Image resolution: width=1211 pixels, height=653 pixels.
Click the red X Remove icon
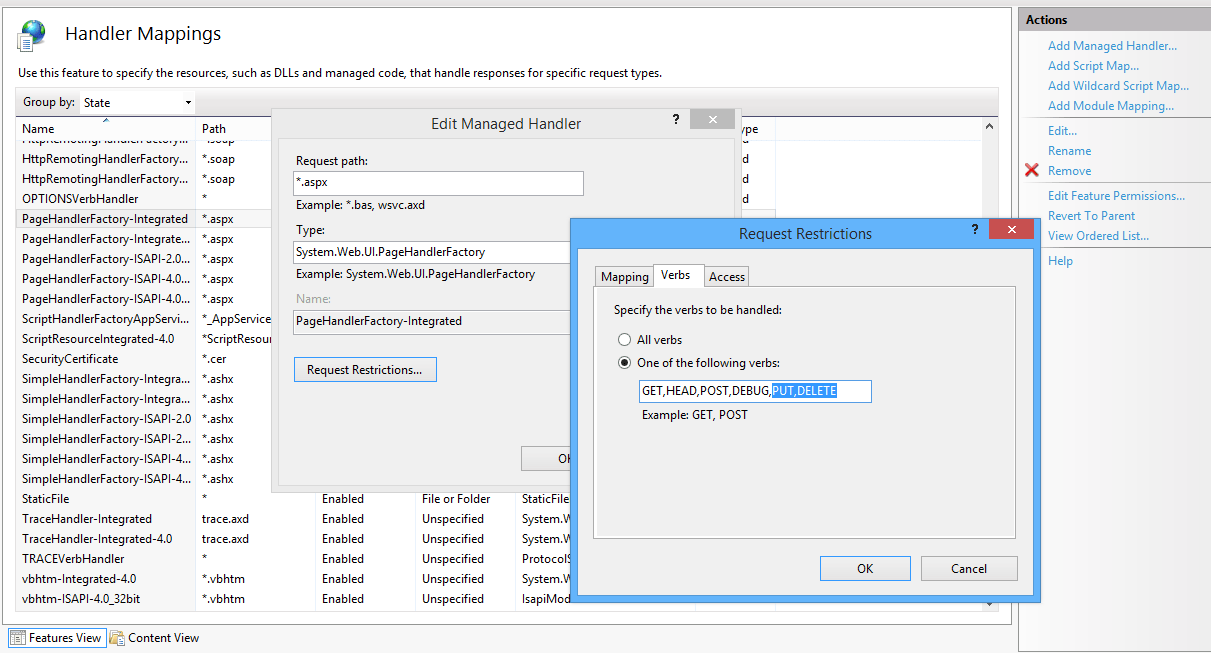coord(1032,171)
